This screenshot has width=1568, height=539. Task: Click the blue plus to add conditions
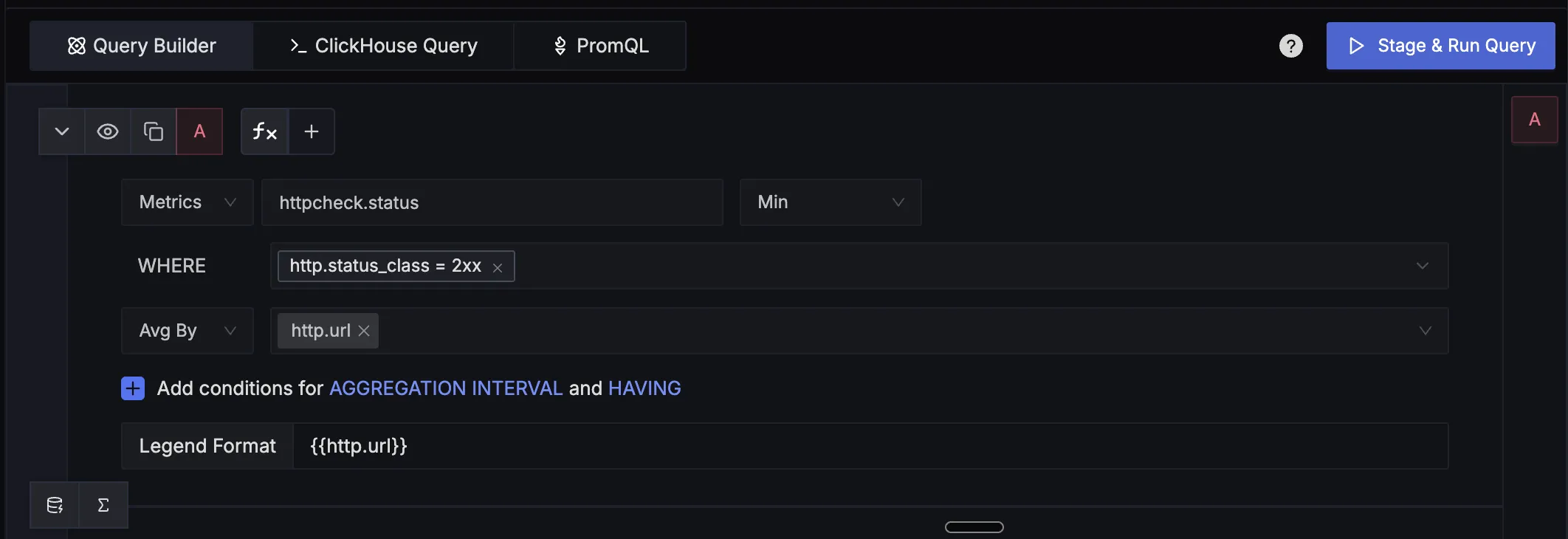click(133, 388)
